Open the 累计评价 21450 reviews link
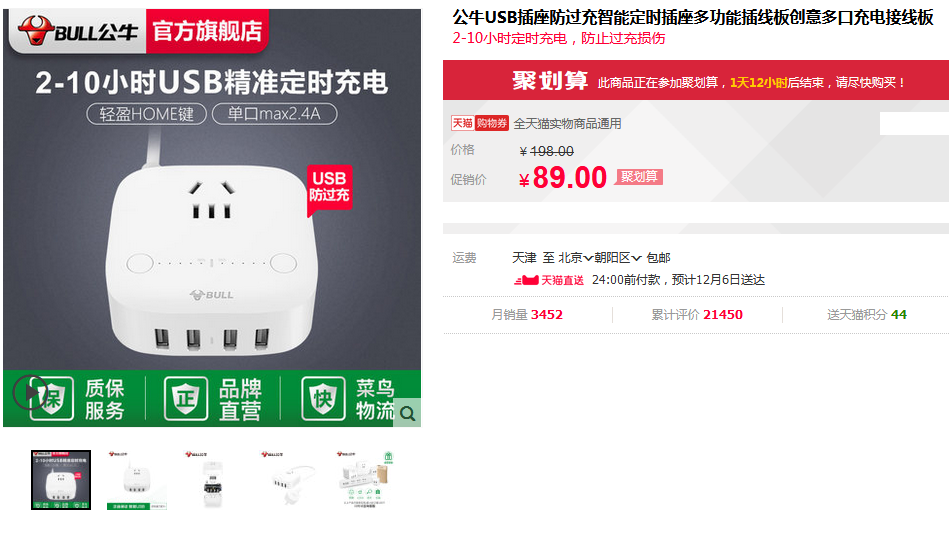 coord(697,315)
